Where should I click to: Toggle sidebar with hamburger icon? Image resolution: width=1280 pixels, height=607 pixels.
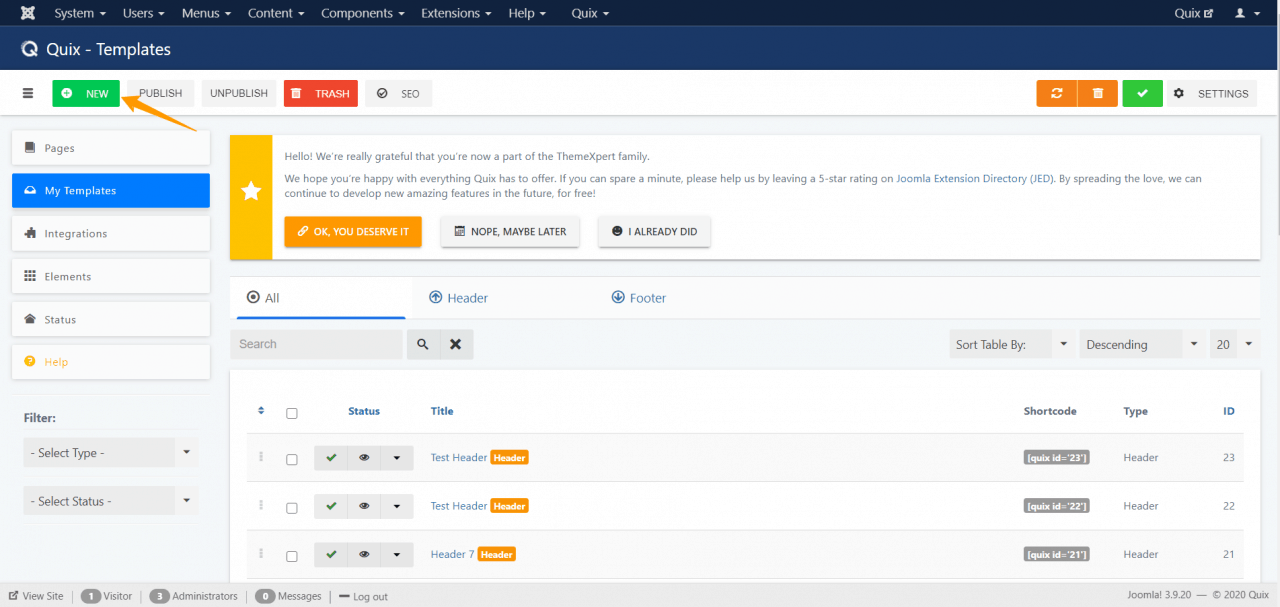pos(28,93)
